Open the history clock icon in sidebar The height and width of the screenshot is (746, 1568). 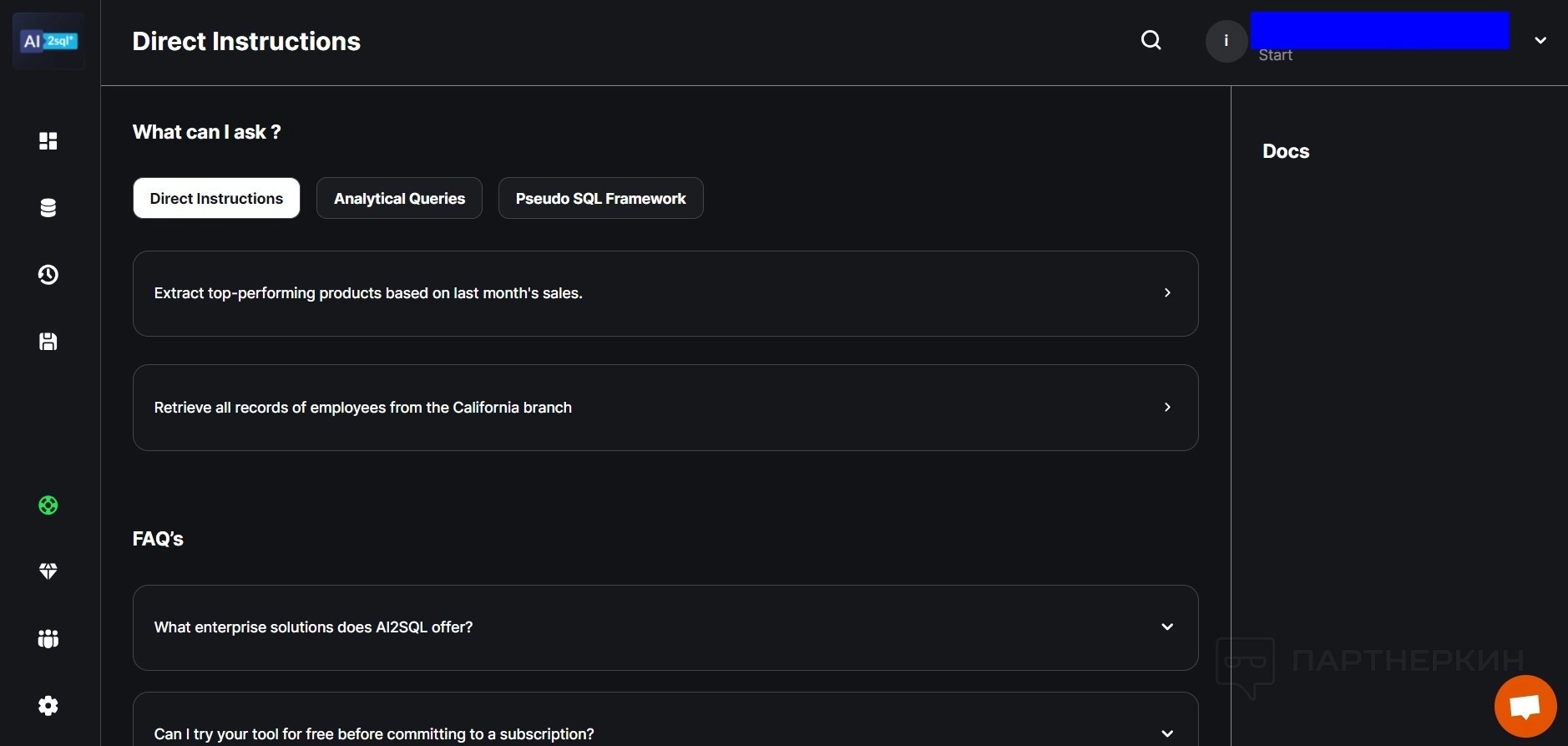[48, 275]
